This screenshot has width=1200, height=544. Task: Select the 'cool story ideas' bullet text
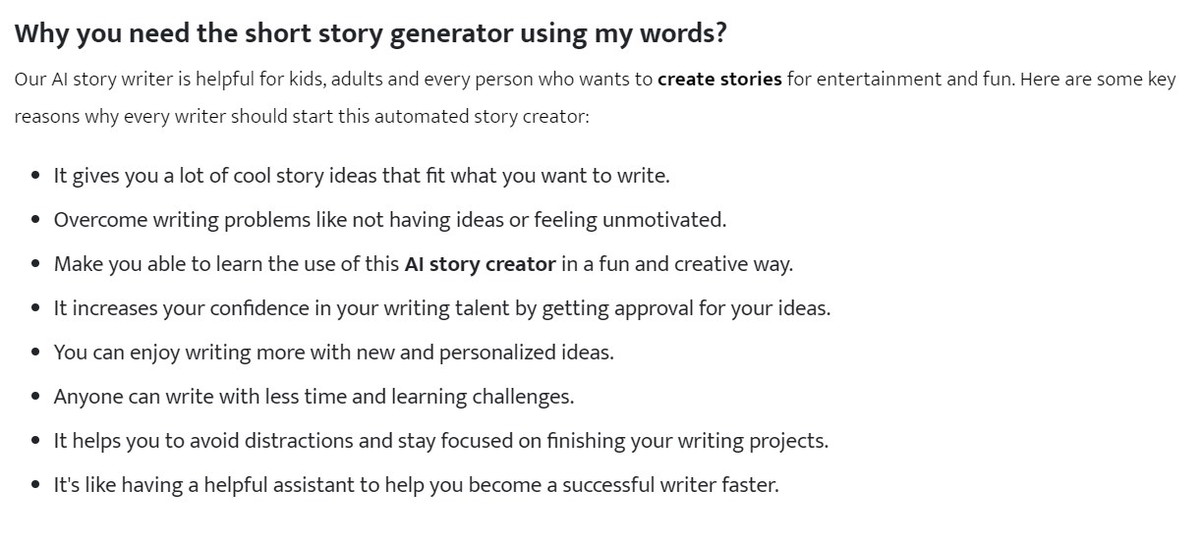pyautogui.click(x=361, y=177)
